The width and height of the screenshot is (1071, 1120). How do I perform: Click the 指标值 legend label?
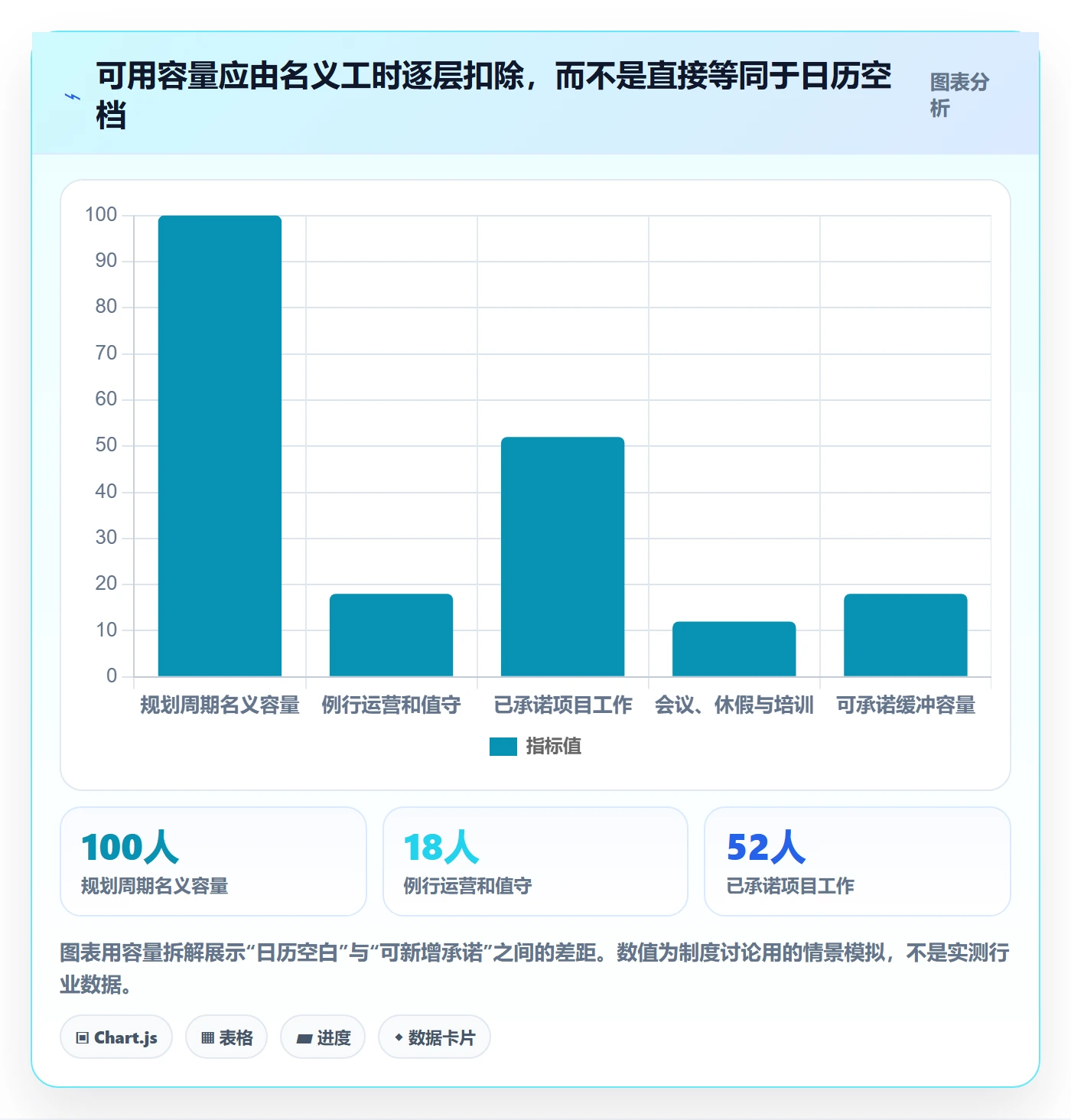(x=554, y=746)
